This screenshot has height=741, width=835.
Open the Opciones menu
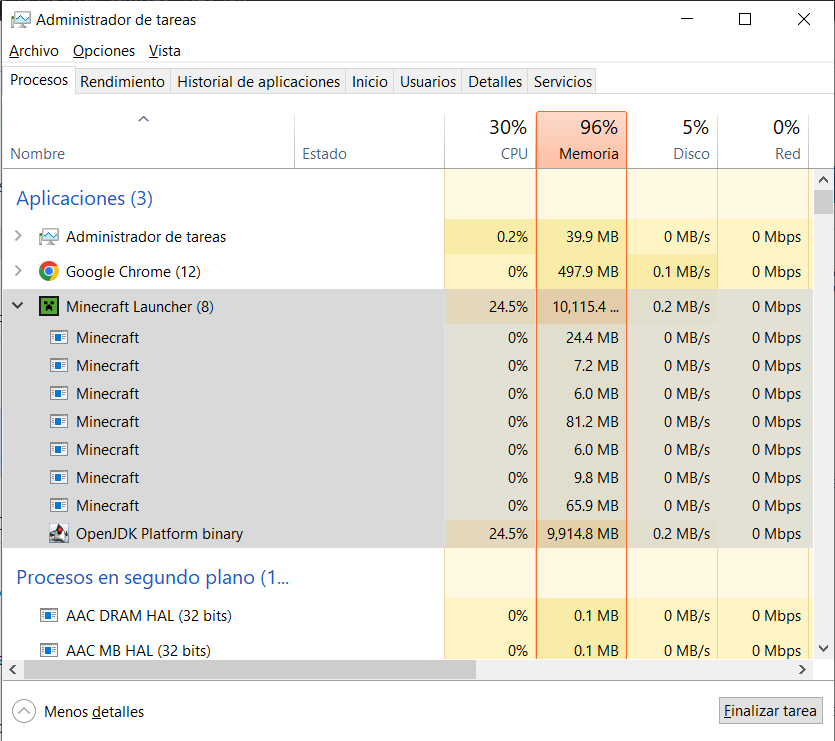[104, 51]
